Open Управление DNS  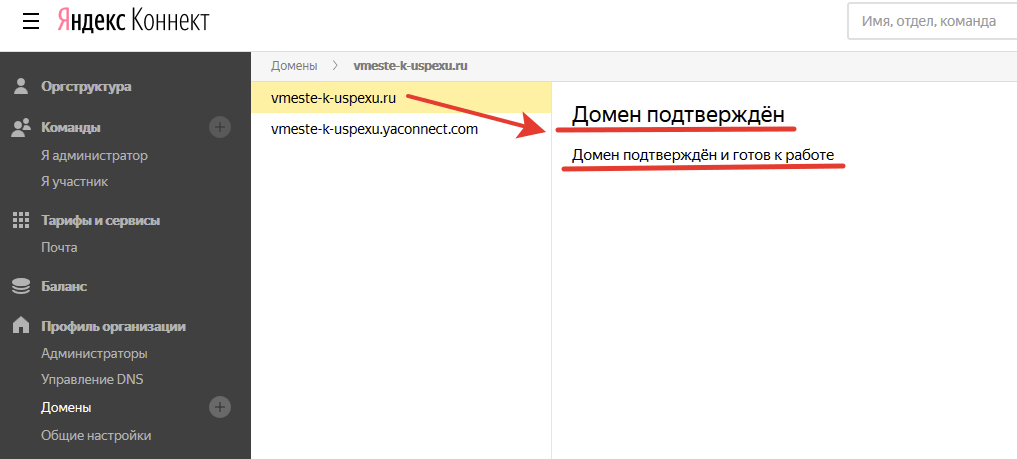tap(92, 380)
